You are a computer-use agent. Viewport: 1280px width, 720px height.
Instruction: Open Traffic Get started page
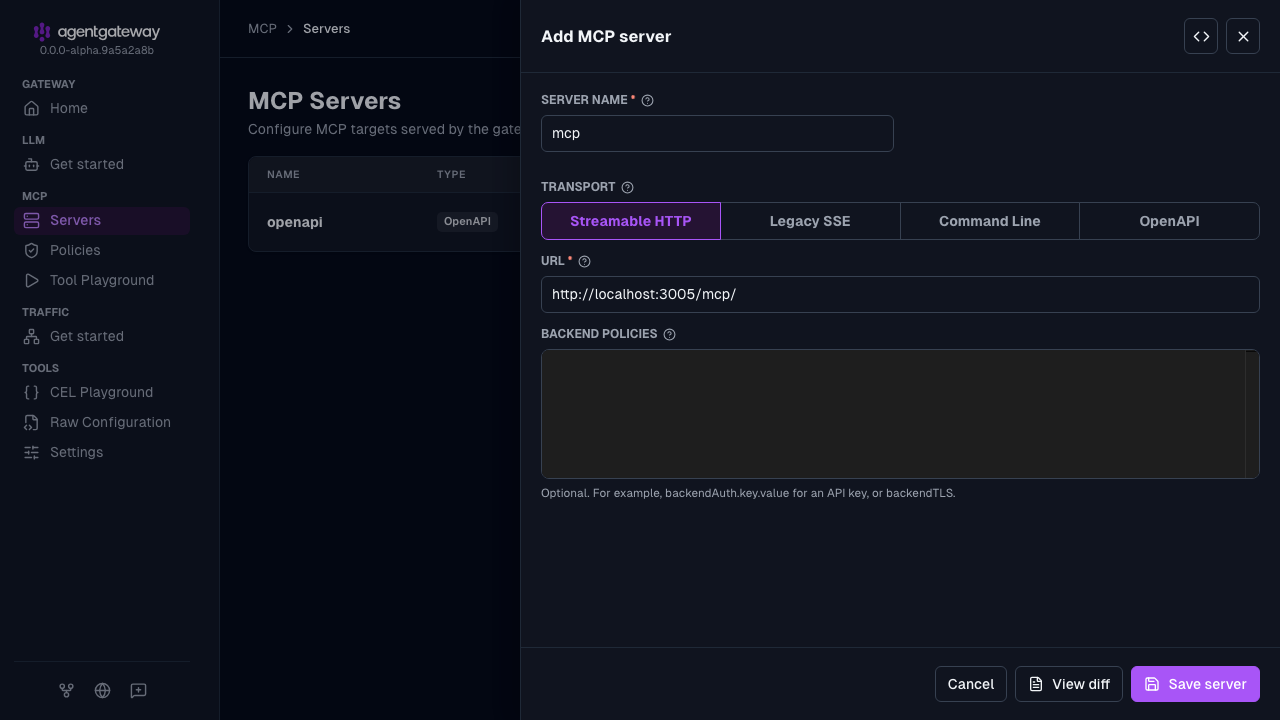tap(102, 336)
